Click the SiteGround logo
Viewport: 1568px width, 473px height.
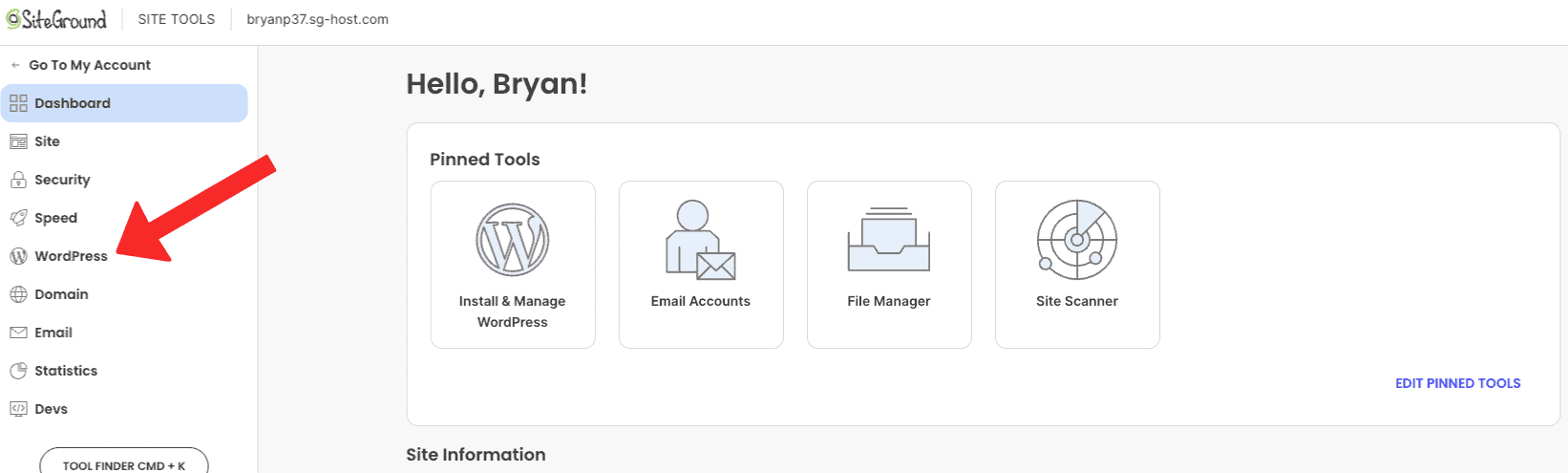(56, 19)
